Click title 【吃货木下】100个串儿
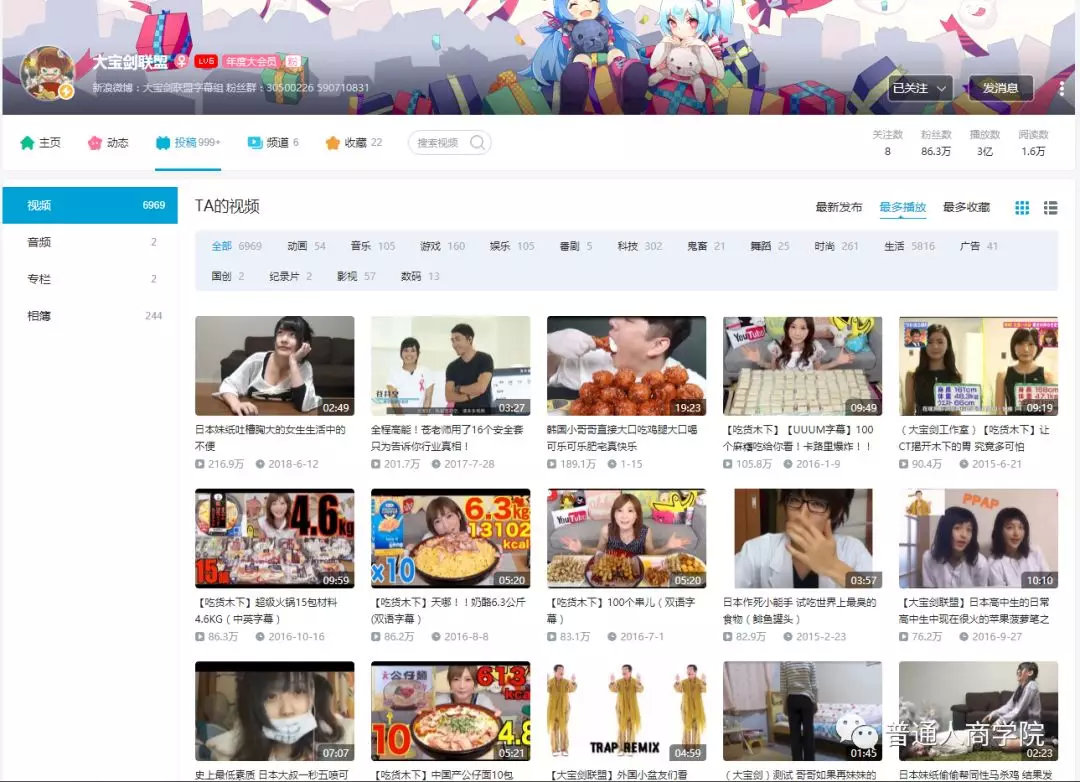1080x782 pixels. (621, 610)
